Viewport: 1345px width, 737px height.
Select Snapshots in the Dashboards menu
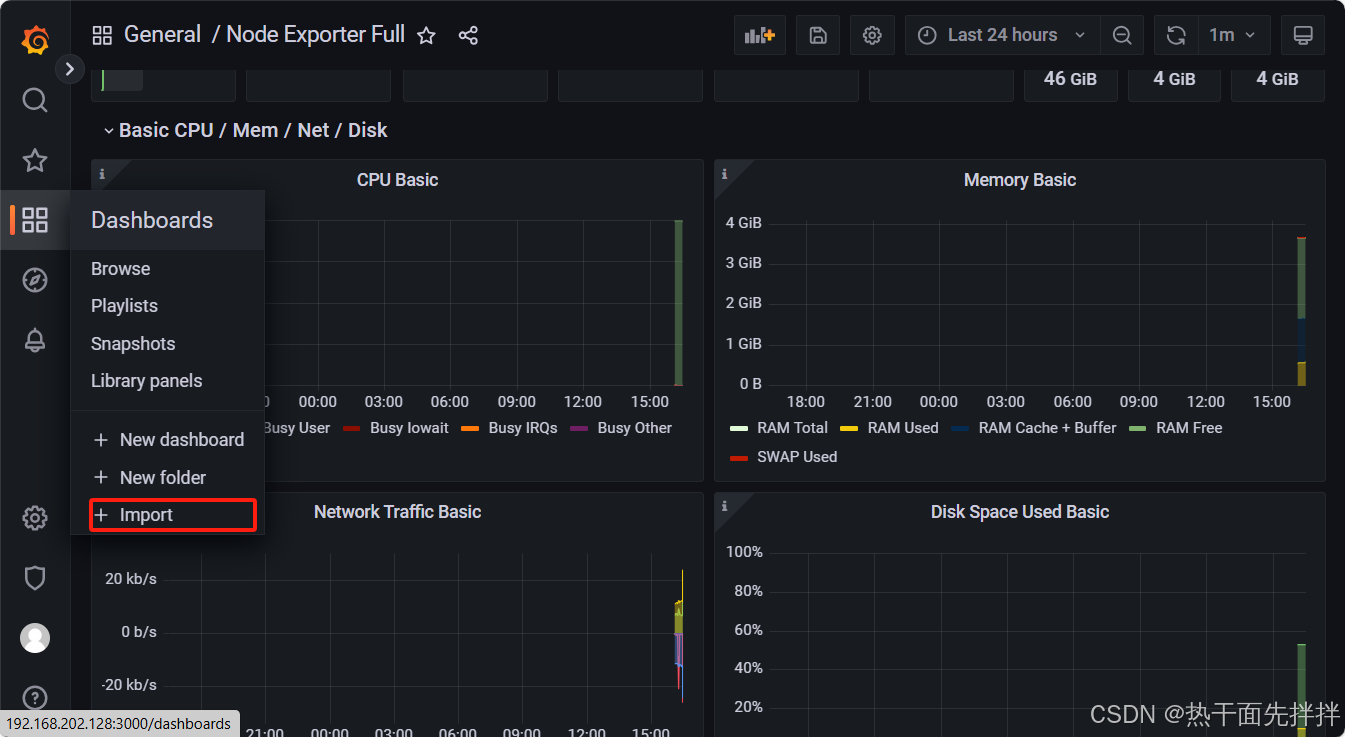(133, 344)
